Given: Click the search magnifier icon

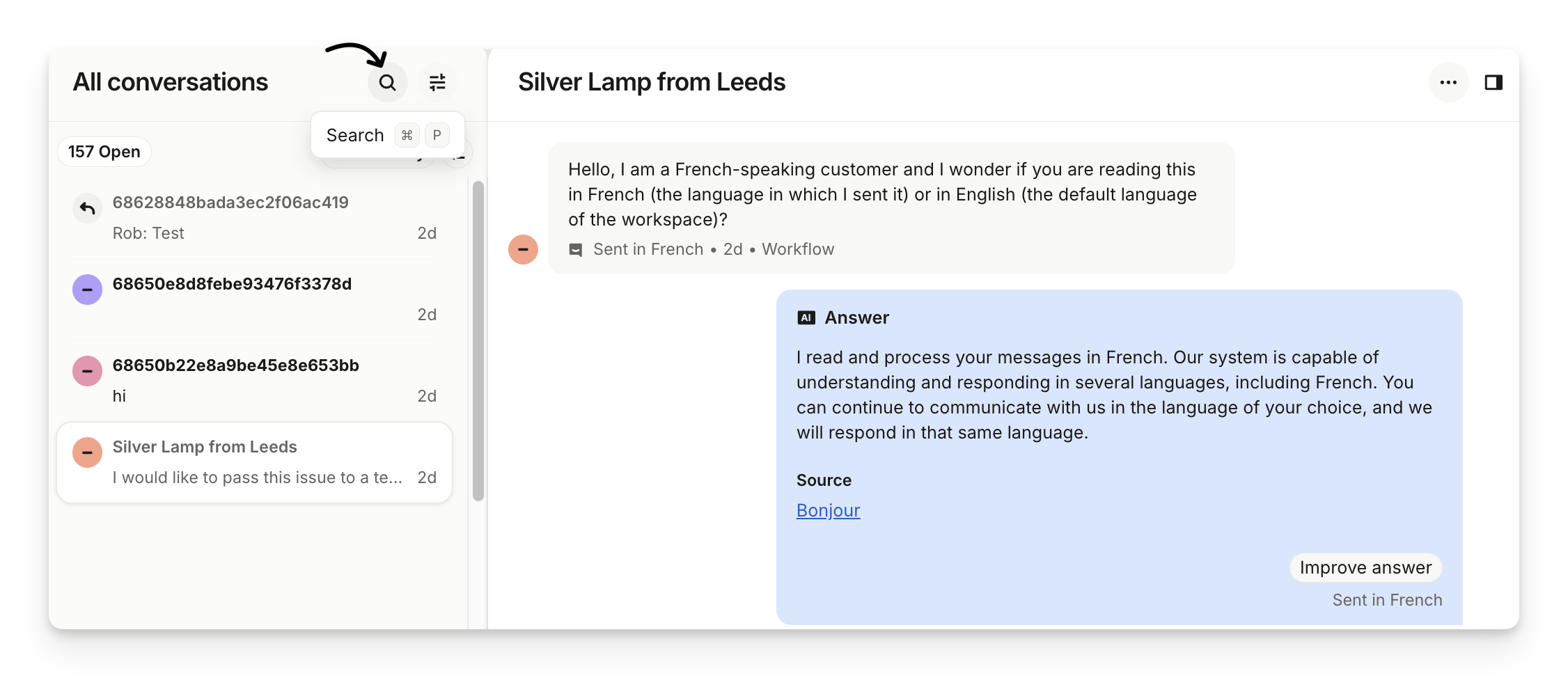Looking at the screenshot, I should click(387, 83).
